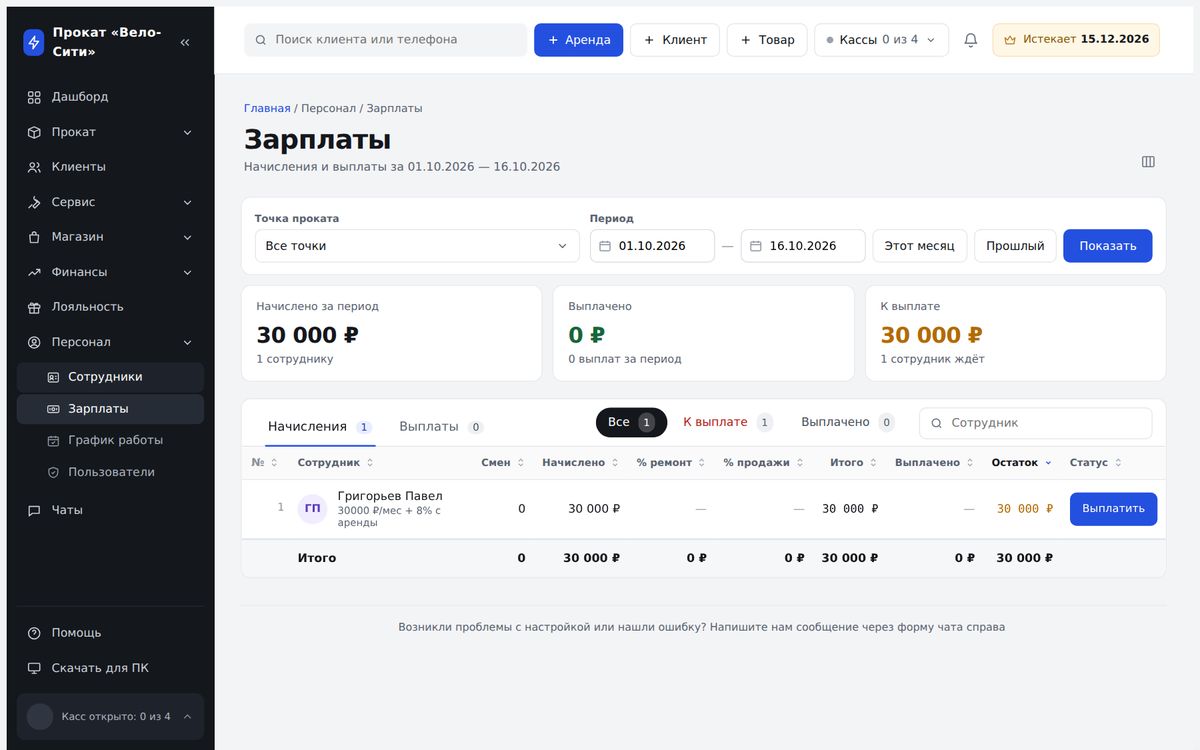Collapse the Персонал submenu chevron
This screenshot has width=1200, height=750.
click(x=187, y=342)
